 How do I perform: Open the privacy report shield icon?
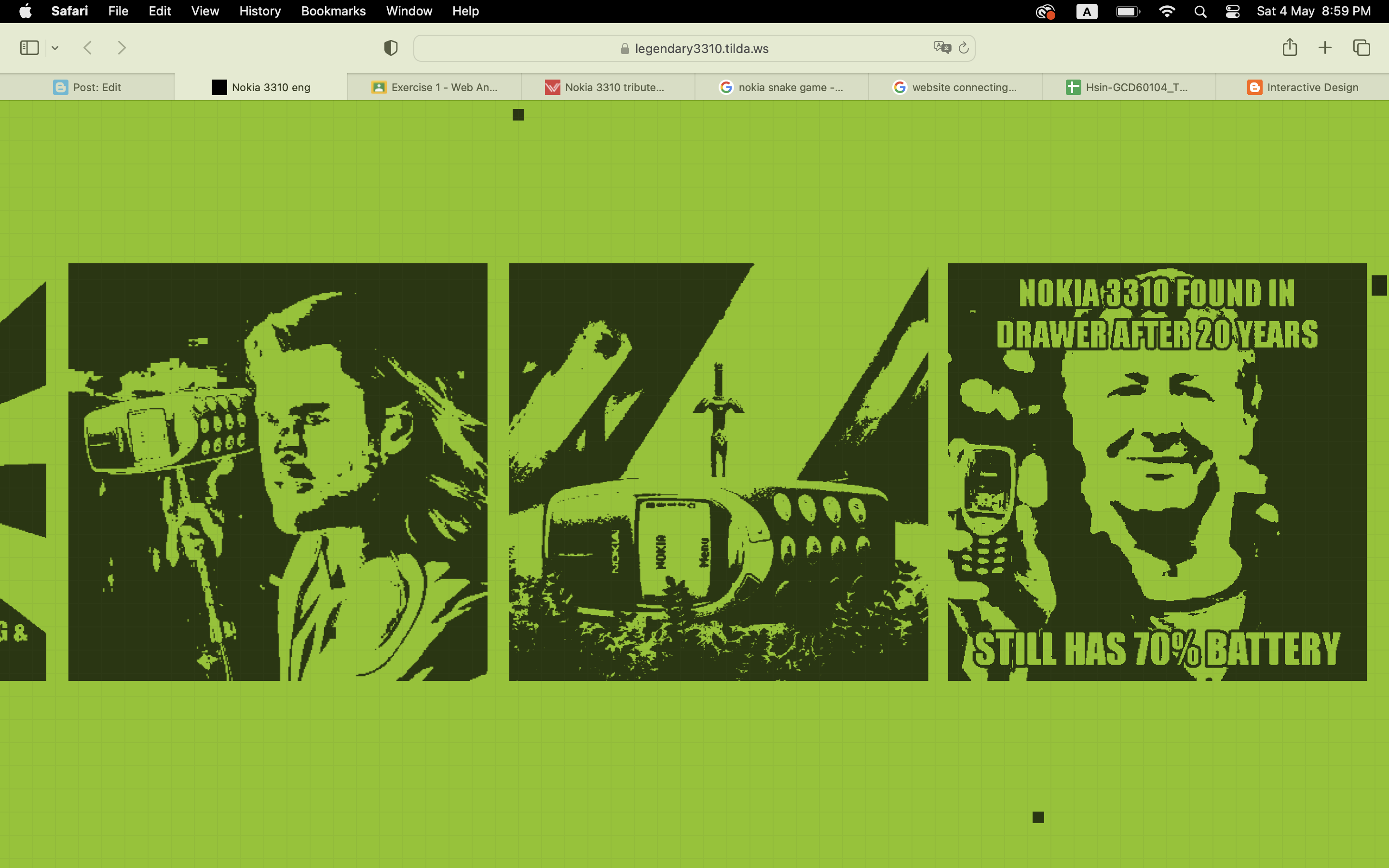click(390, 48)
